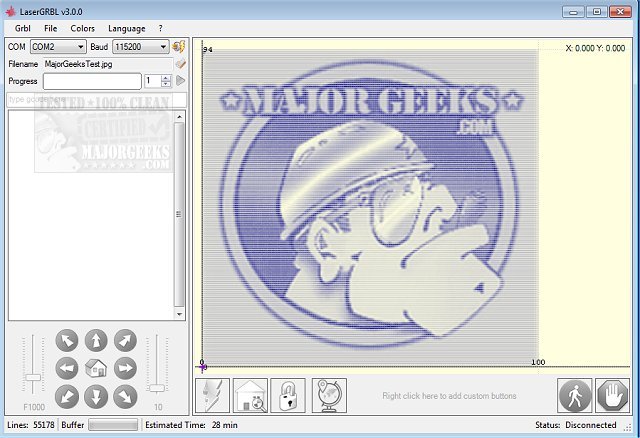Viewport: 640px width, 438px height.
Task: Click the reset lightning bolt button
Action: coord(213,396)
